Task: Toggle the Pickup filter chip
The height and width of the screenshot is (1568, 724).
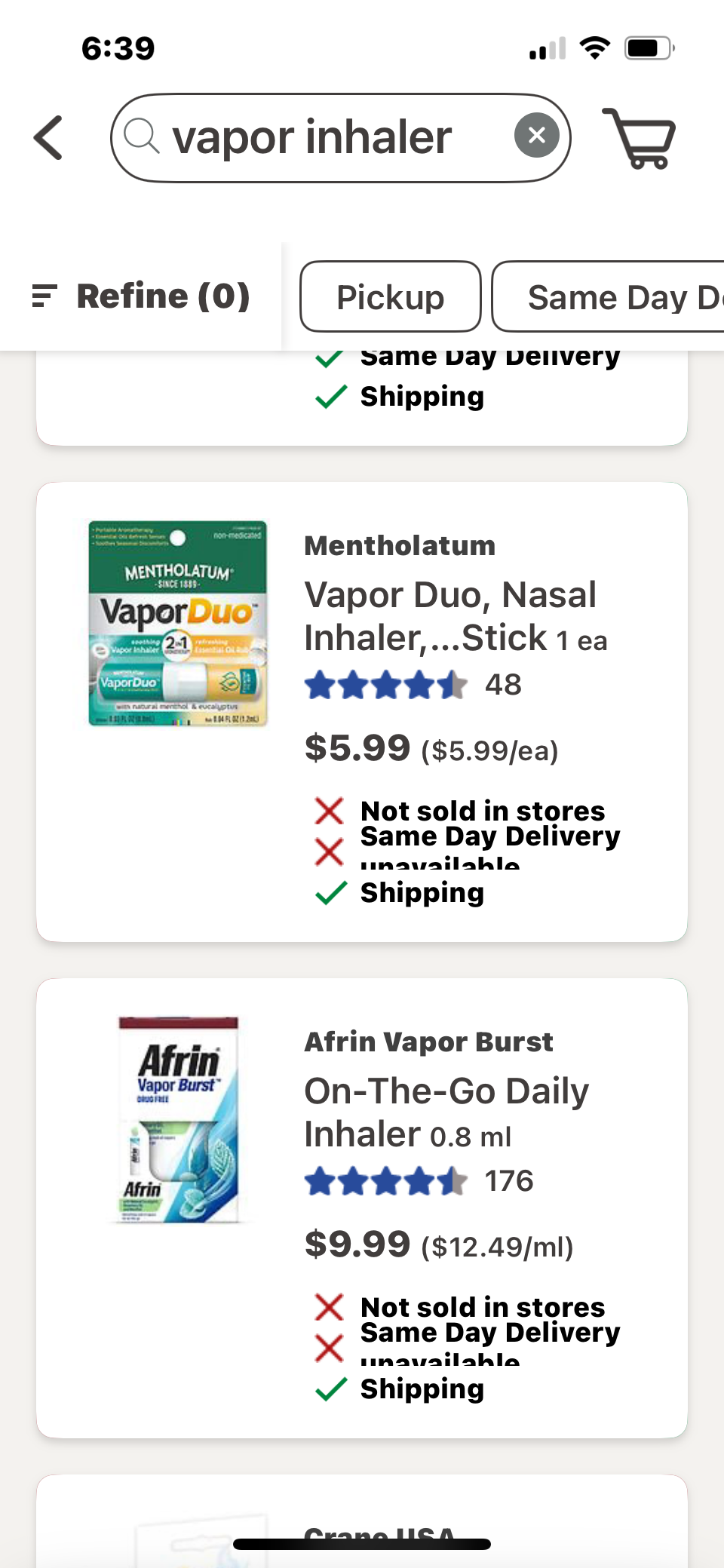Action: [390, 297]
